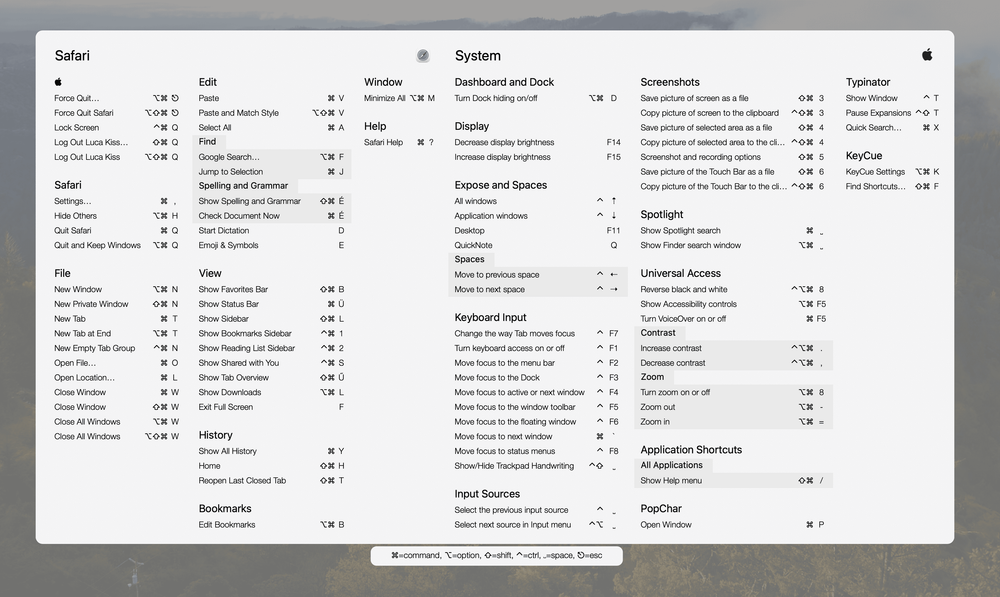Choose Jump to Selection
1000x597 pixels.
pos(272,172)
